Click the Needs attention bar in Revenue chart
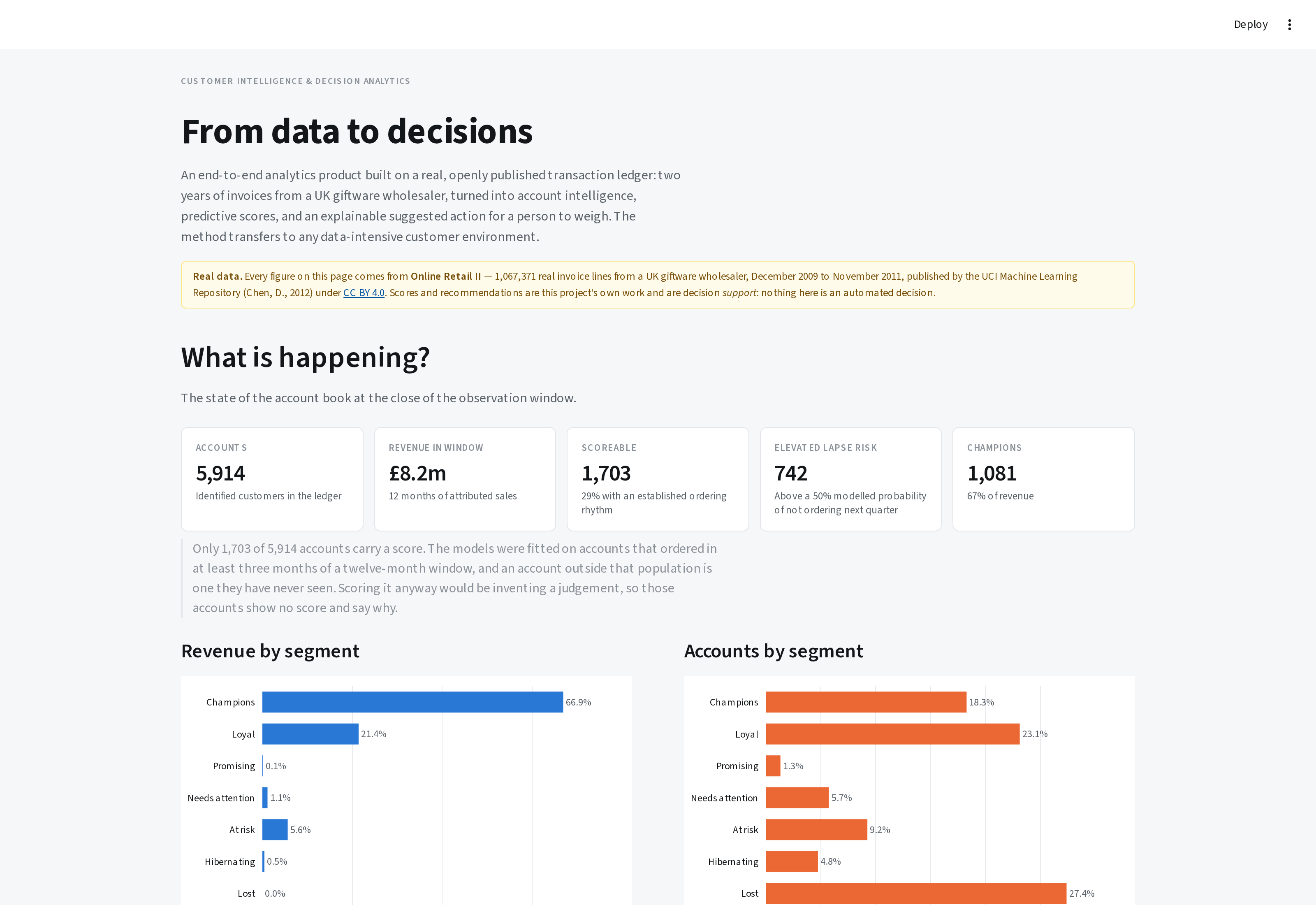This screenshot has width=1316, height=905. [265, 798]
